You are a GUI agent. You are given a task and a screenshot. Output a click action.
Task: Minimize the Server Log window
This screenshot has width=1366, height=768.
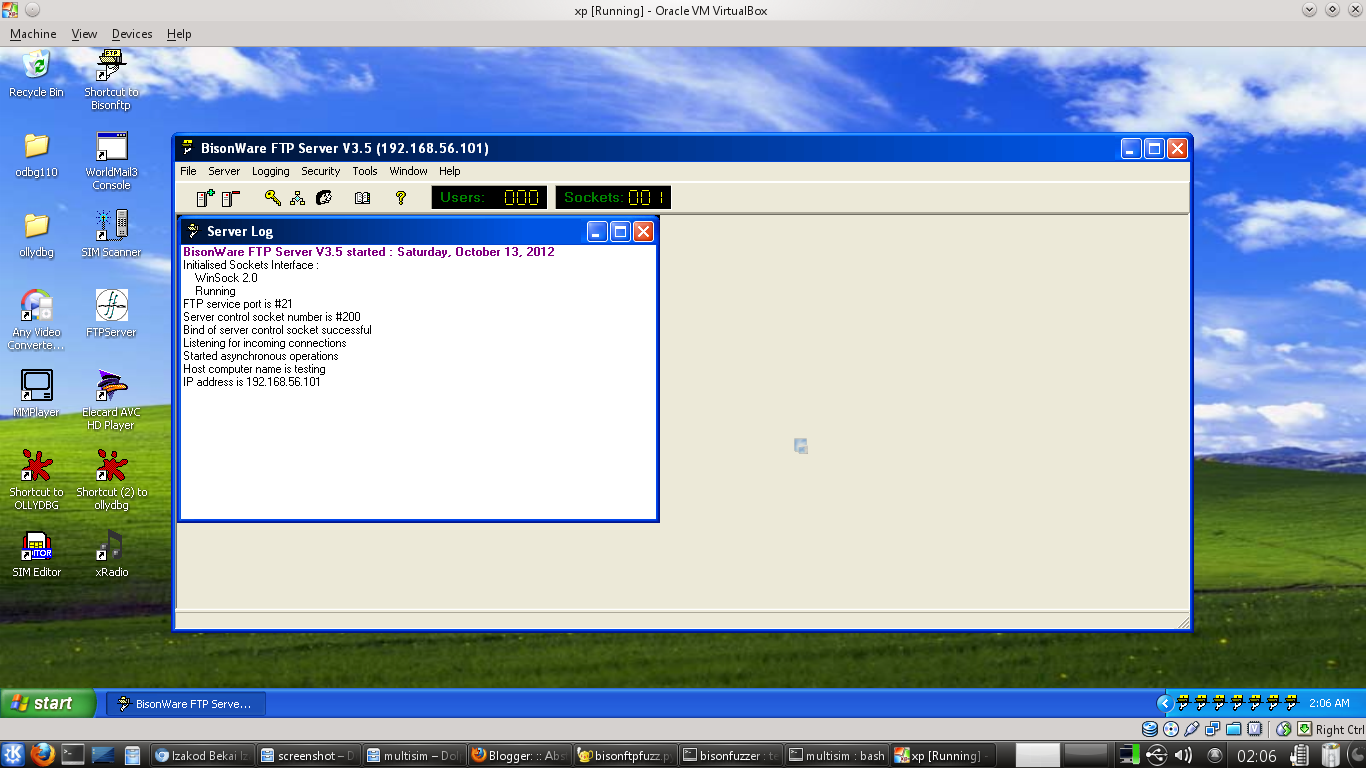pos(597,232)
